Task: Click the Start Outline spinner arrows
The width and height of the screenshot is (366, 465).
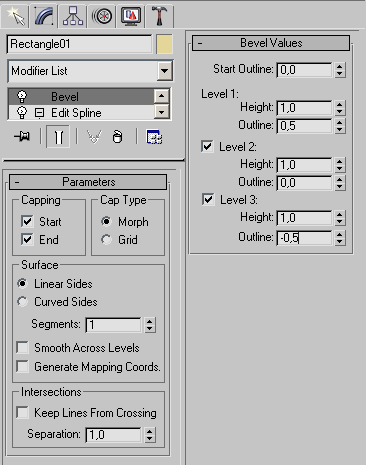Action: [x=340, y=70]
